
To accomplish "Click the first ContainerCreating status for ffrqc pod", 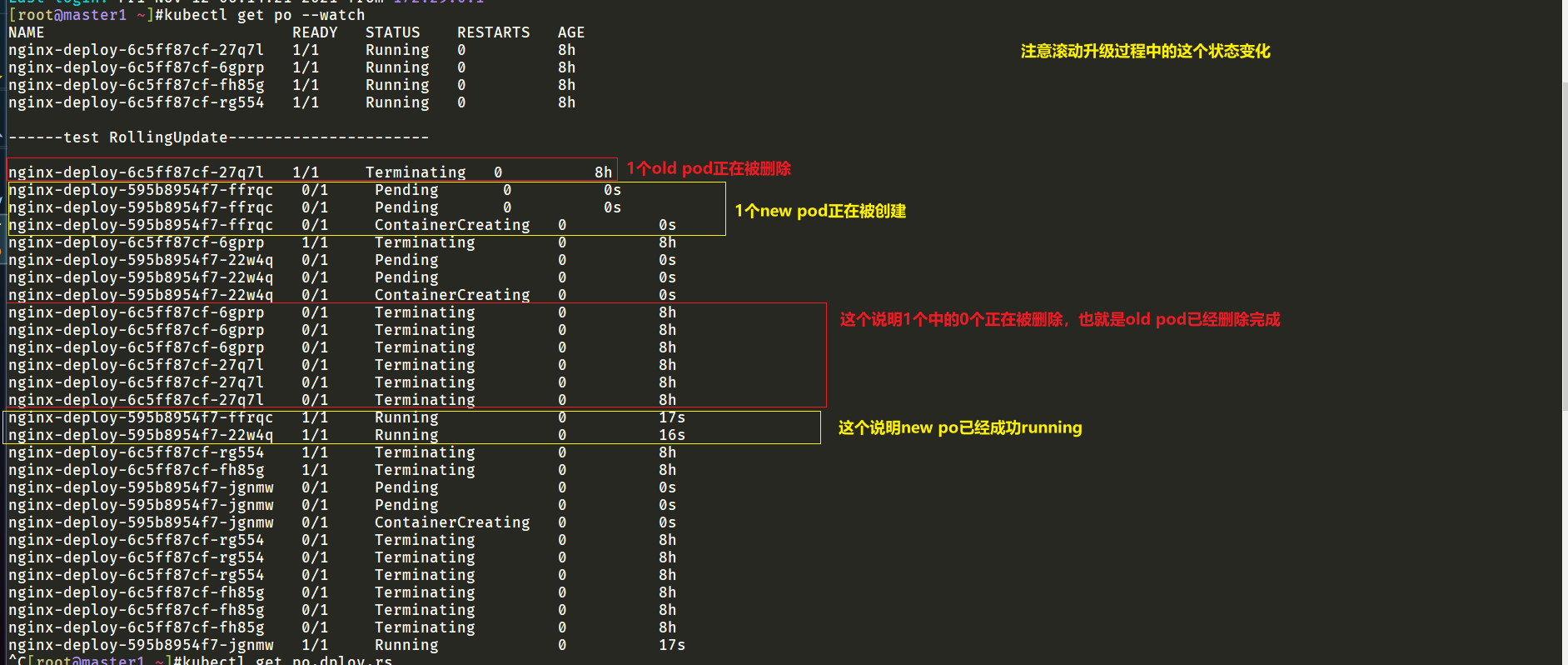I will (452, 225).
